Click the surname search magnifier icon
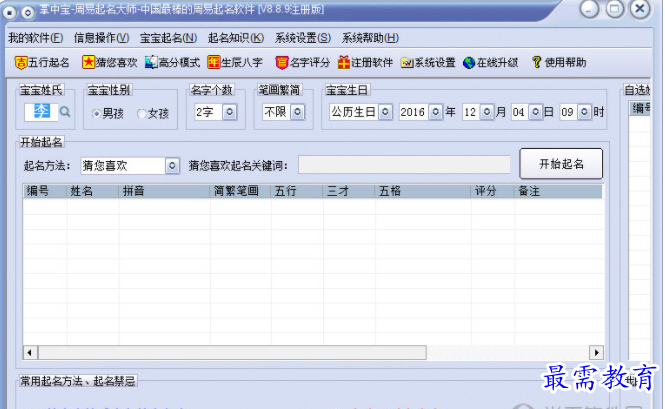 65,112
